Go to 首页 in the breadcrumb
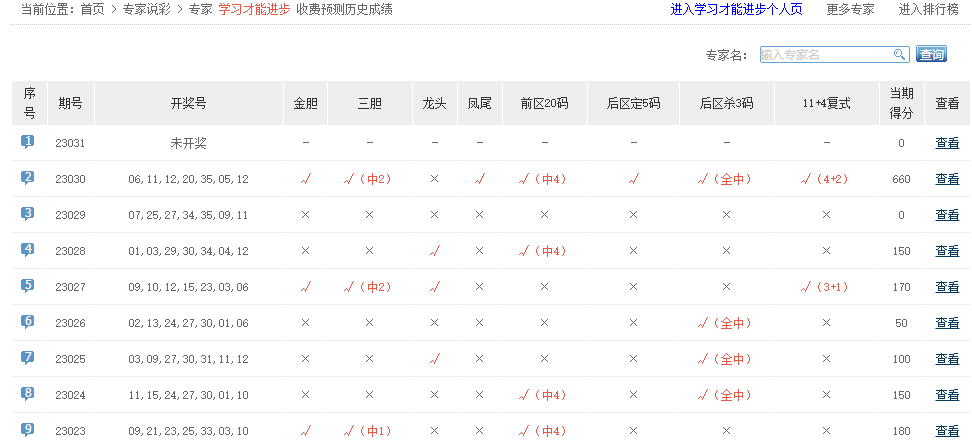Viewport: 972px width, 441px height. tap(92, 9)
